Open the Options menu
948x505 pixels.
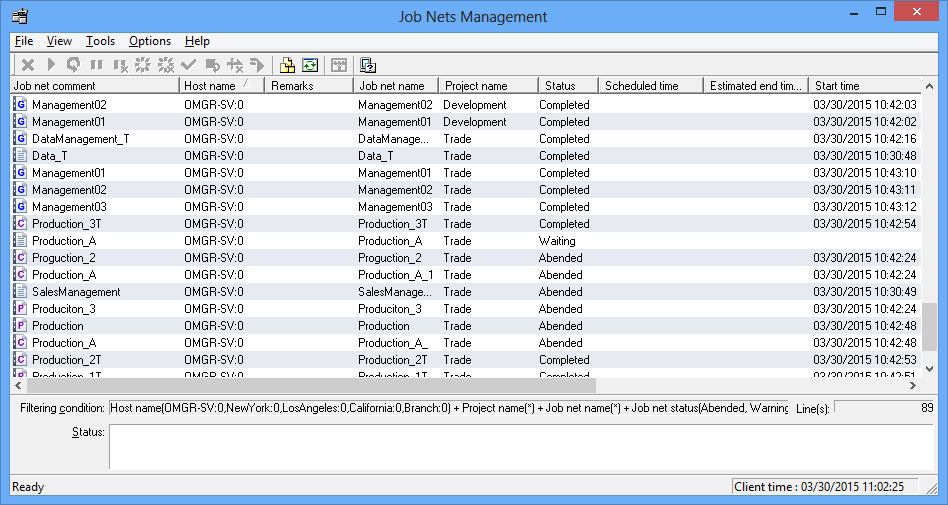150,41
